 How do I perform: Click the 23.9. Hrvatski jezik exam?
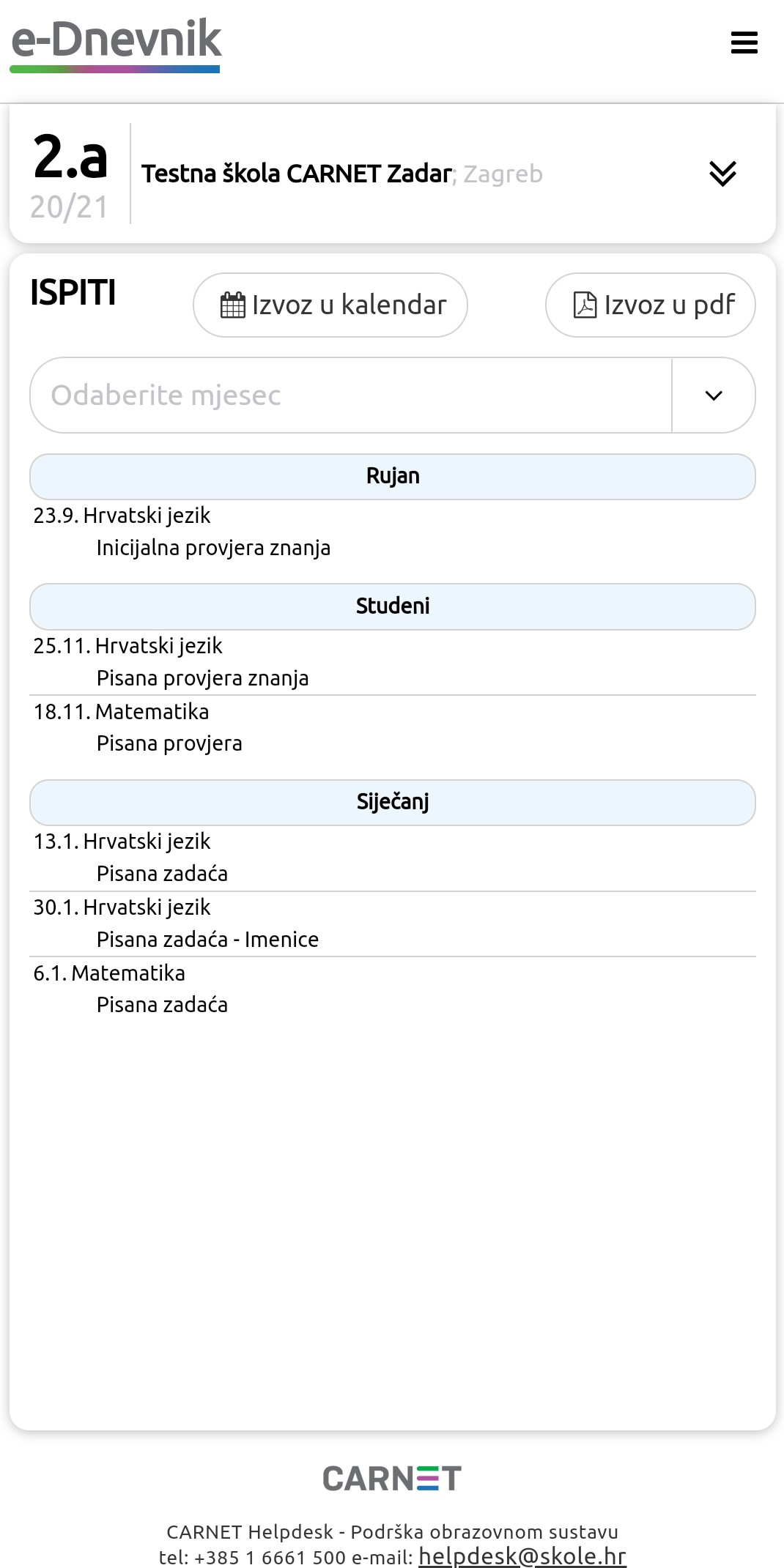point(122,516)
